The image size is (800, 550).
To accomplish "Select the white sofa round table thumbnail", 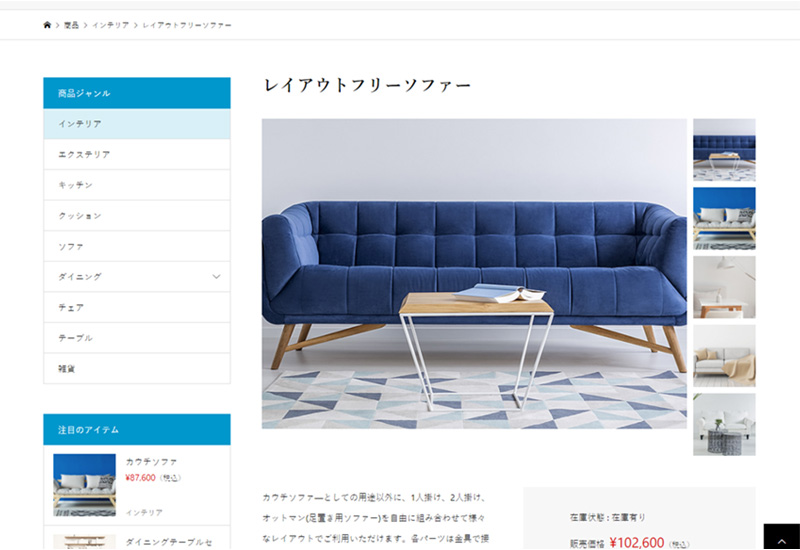I will (x=724, y=424).
